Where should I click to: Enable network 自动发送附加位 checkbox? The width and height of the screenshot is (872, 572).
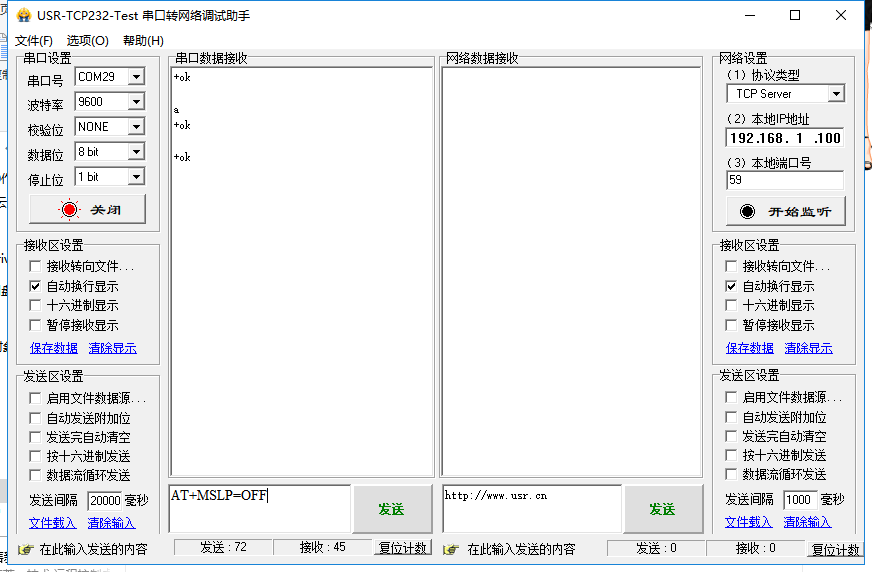731,417
